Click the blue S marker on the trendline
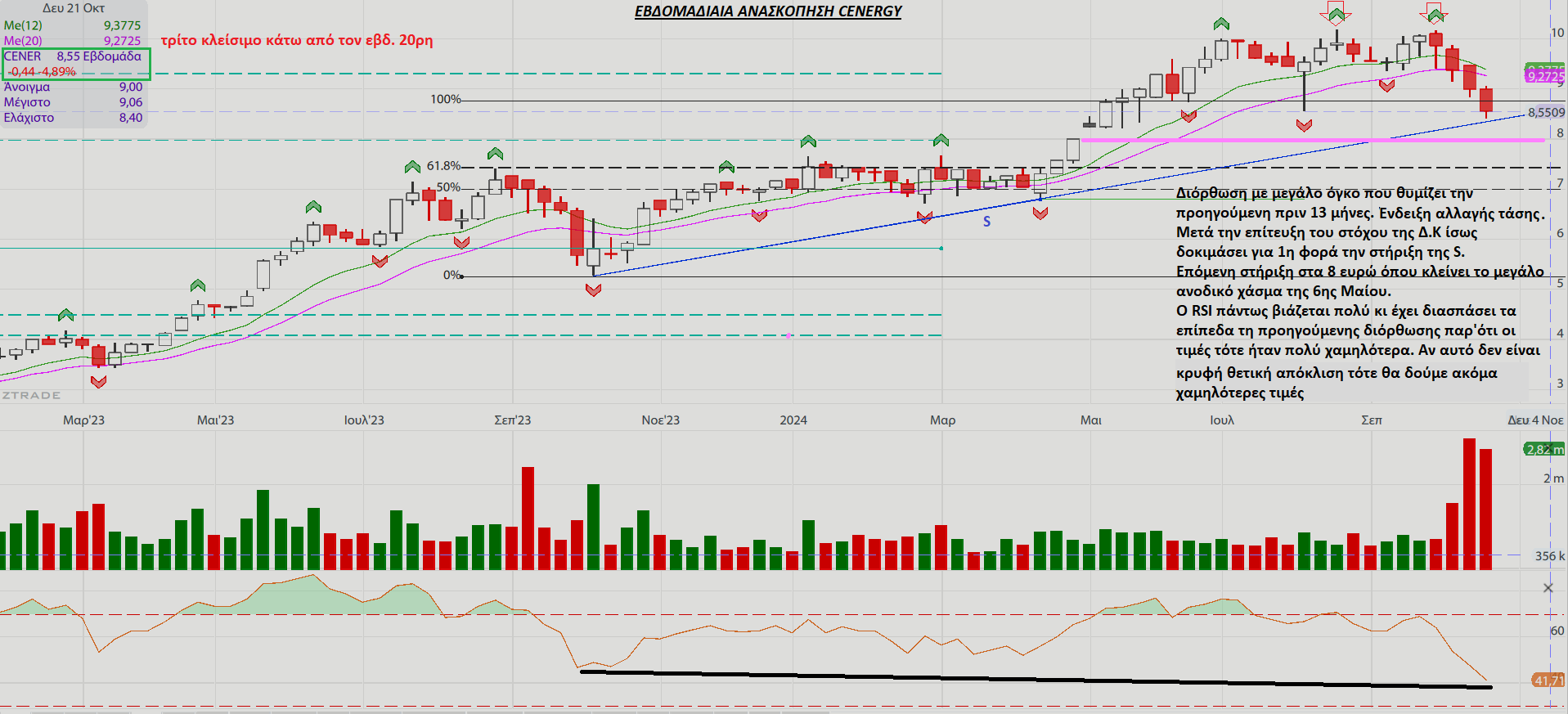1568x714 pixels. click(x=986, y=222)
